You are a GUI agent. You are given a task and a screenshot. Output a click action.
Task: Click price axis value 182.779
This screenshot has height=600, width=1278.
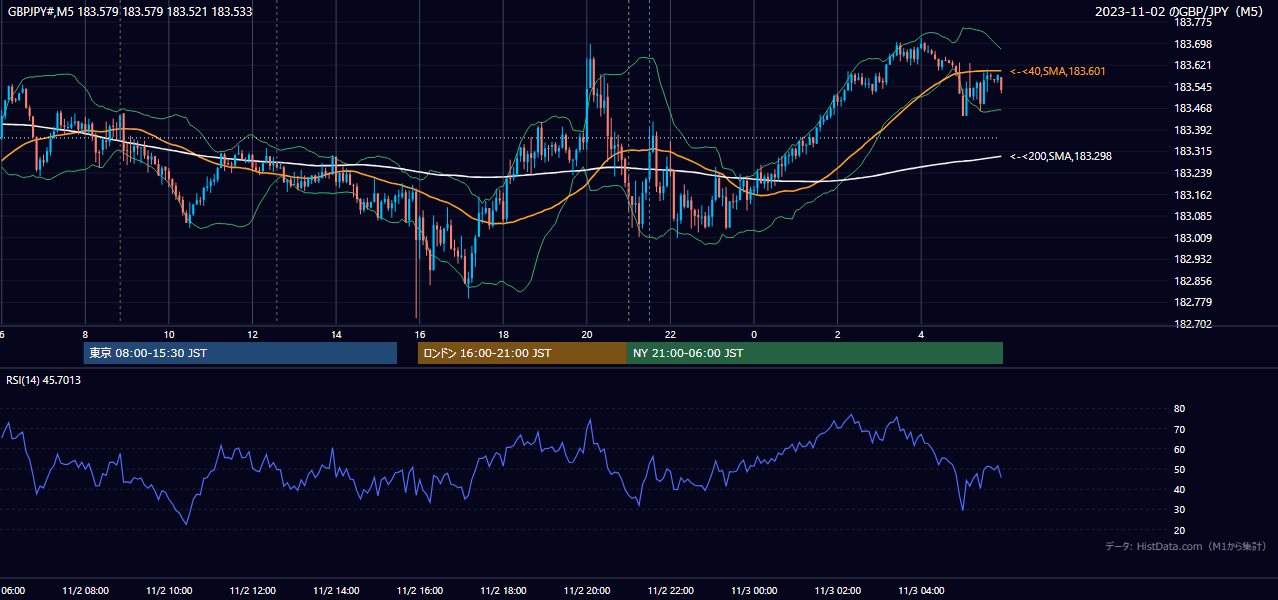(x=1193, y=302)
